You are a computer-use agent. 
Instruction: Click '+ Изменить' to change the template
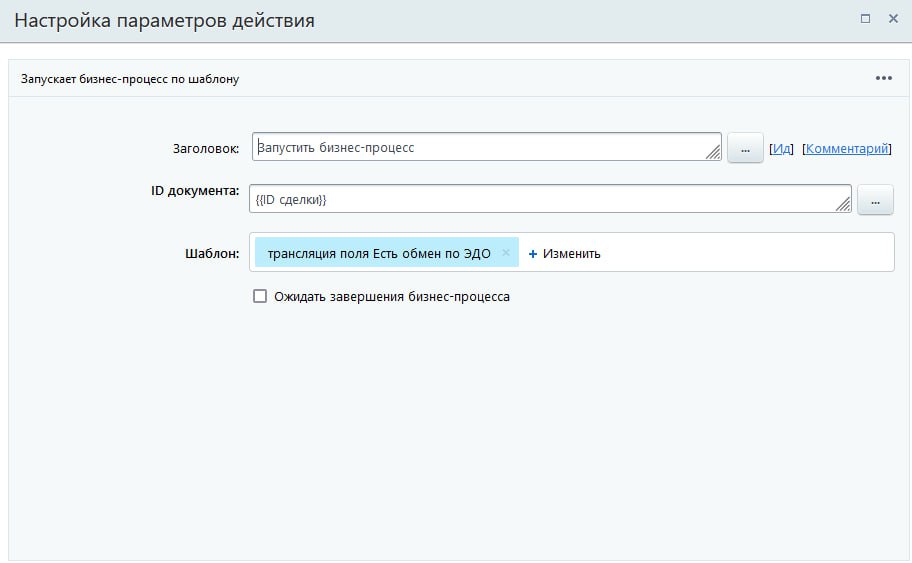point(565,253)
